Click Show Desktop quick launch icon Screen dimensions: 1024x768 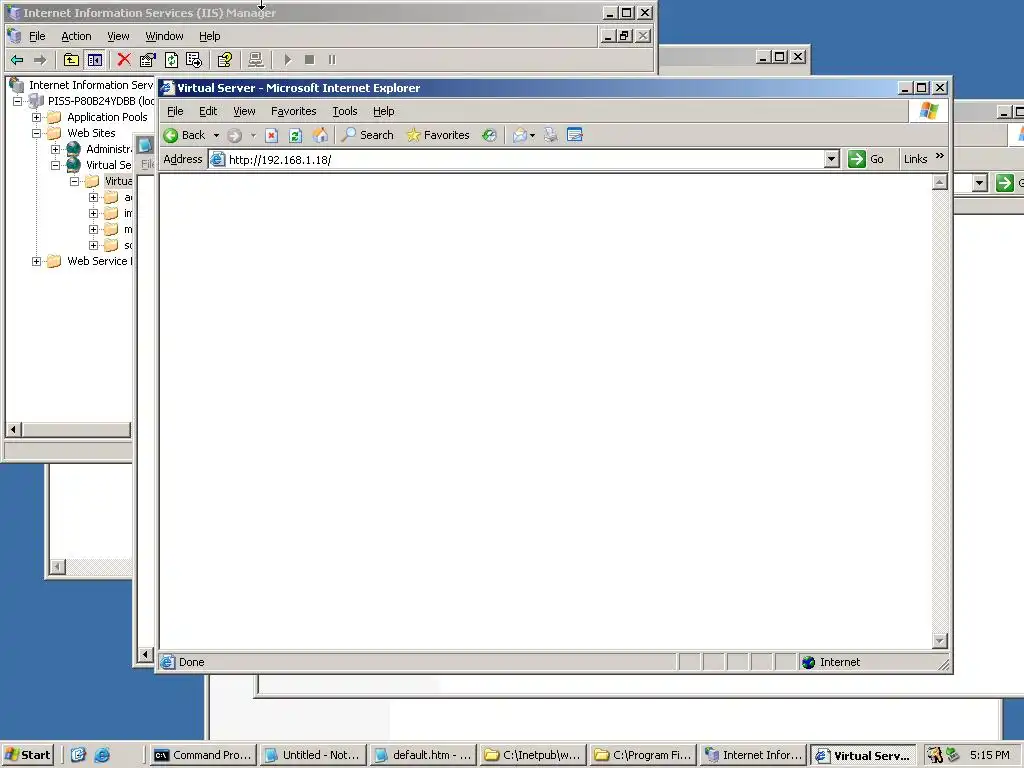(x=78, y=755)
